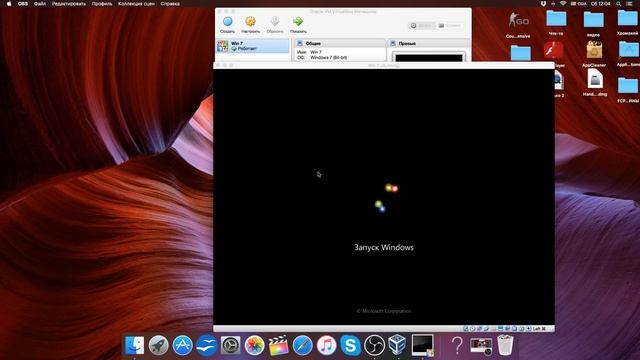Open the Справка menu

[170, 4]
